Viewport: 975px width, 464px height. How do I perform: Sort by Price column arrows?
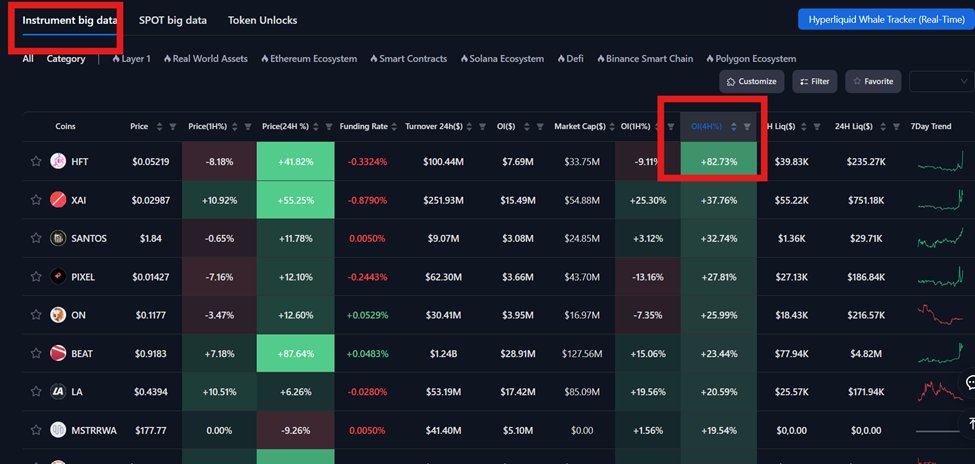click(x=159, y=127)
